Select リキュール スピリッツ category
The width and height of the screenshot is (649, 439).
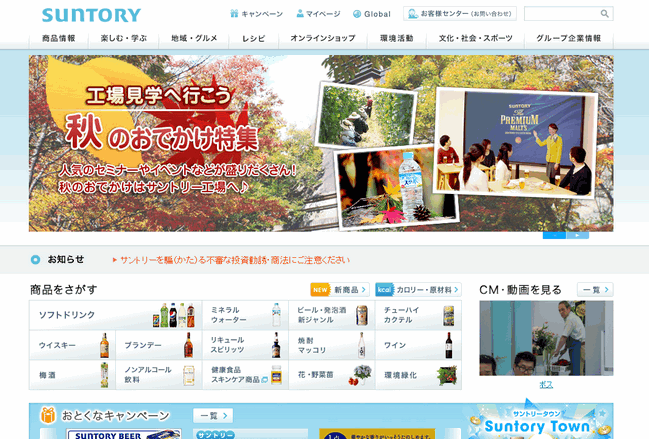point(245,345)
